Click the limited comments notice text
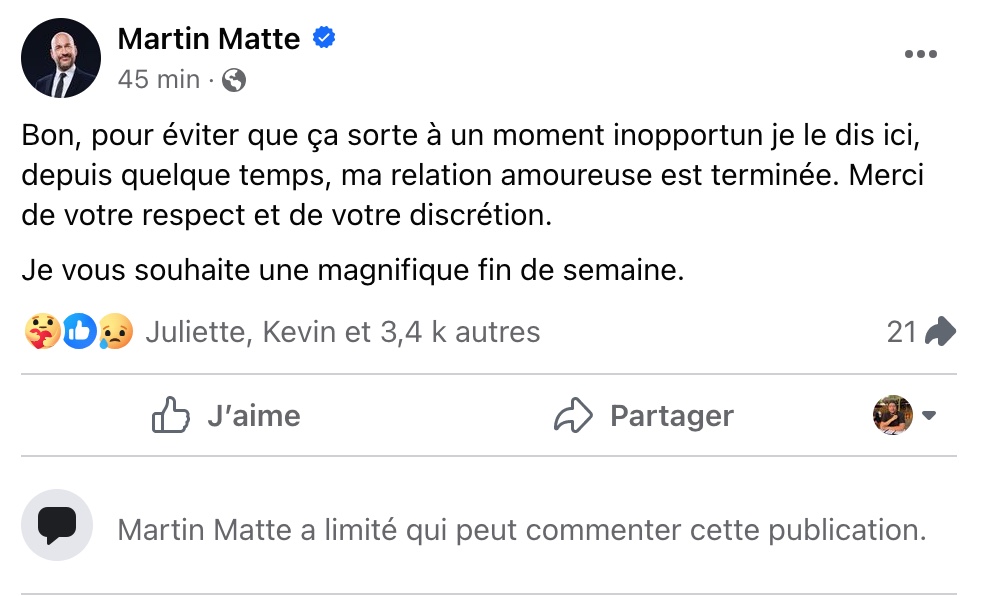Screen dimensions: 984x596 coord(522,529)
